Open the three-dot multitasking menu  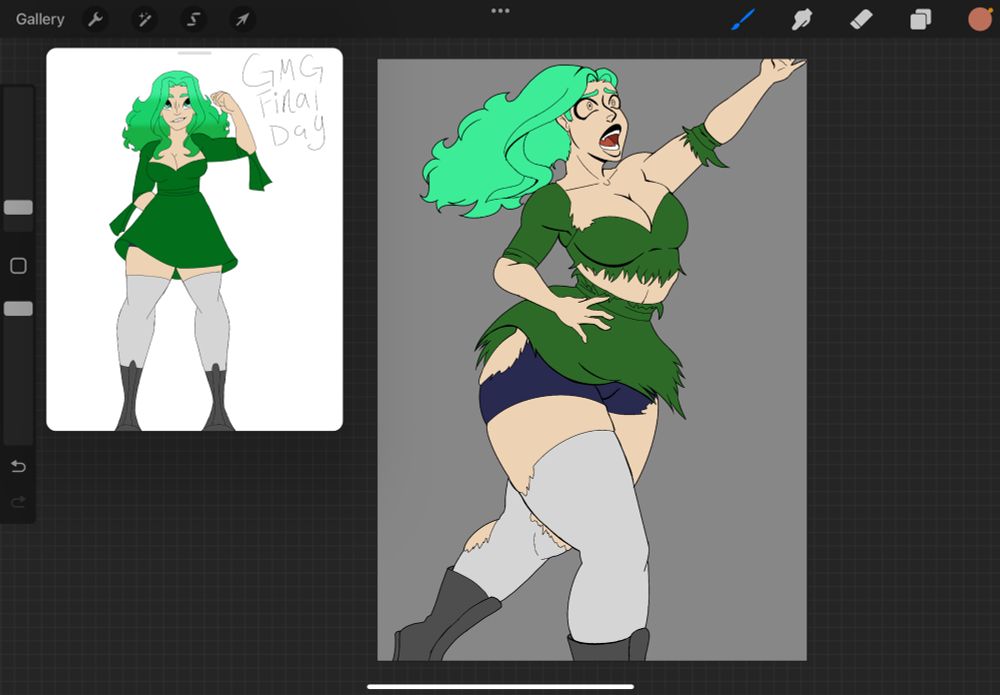click(500, 11)
